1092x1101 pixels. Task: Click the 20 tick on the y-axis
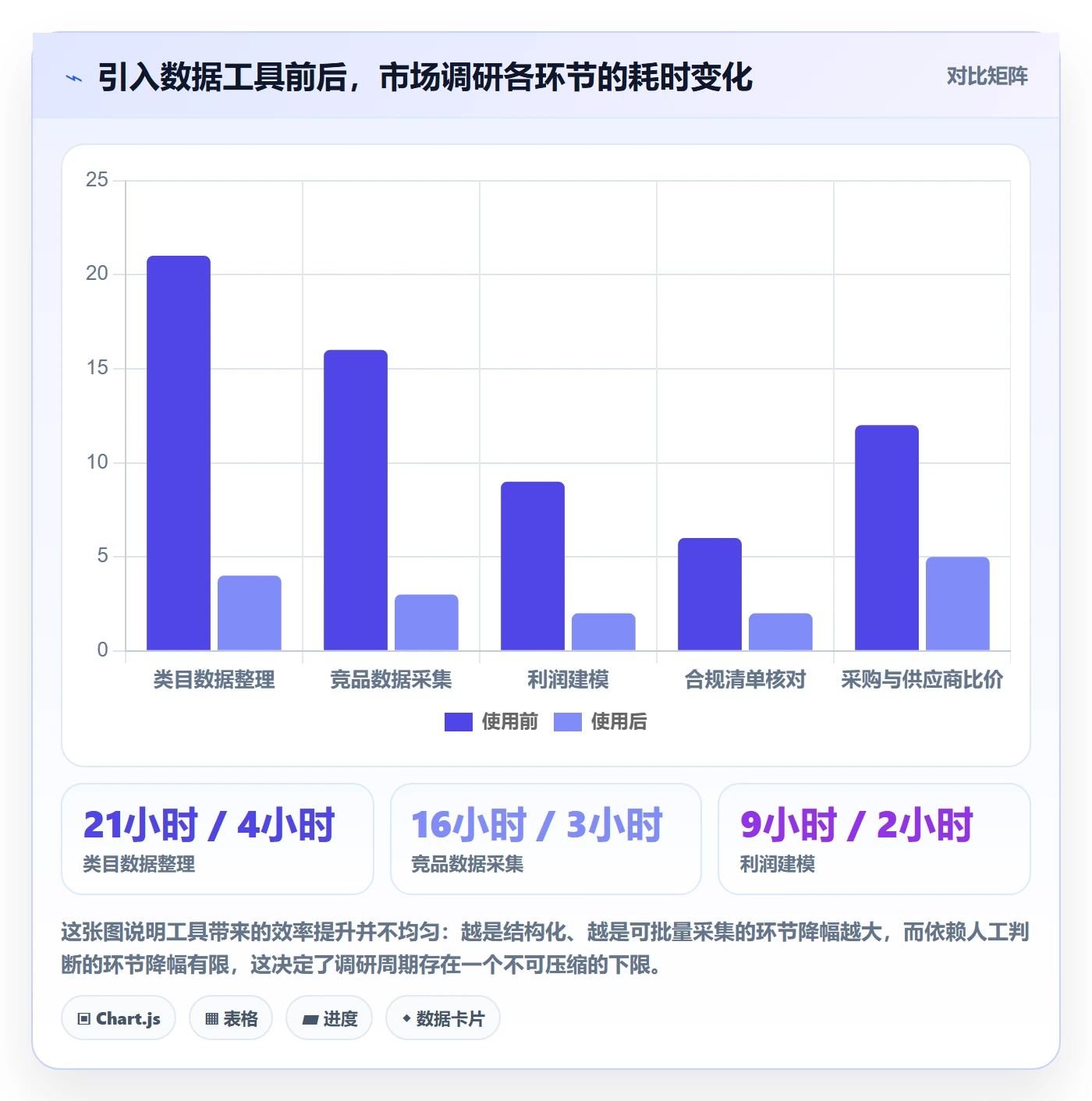pos(97,274)
